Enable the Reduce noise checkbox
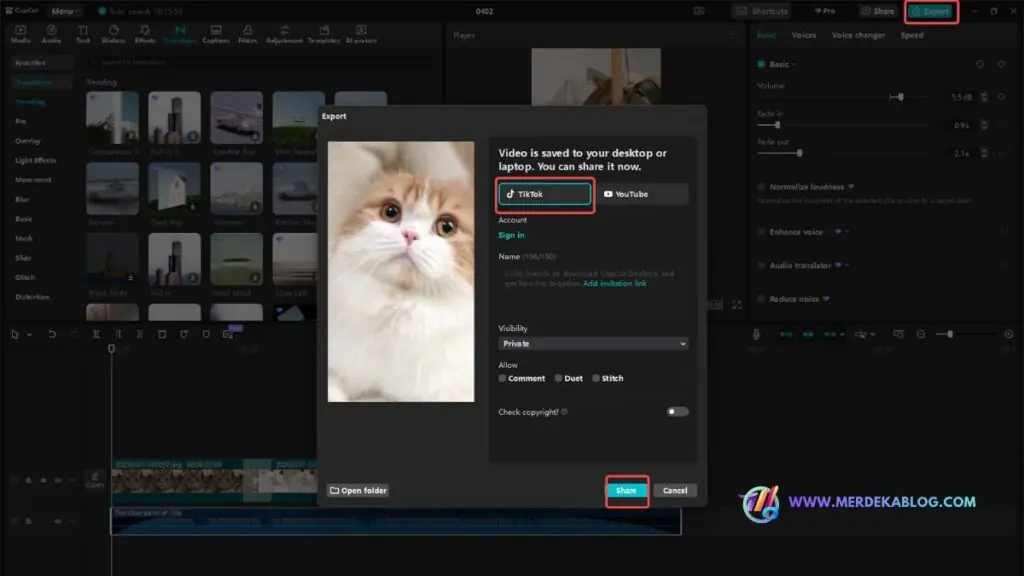The image size is (1024, 576). pyautogui.click(x=761, y=298)
